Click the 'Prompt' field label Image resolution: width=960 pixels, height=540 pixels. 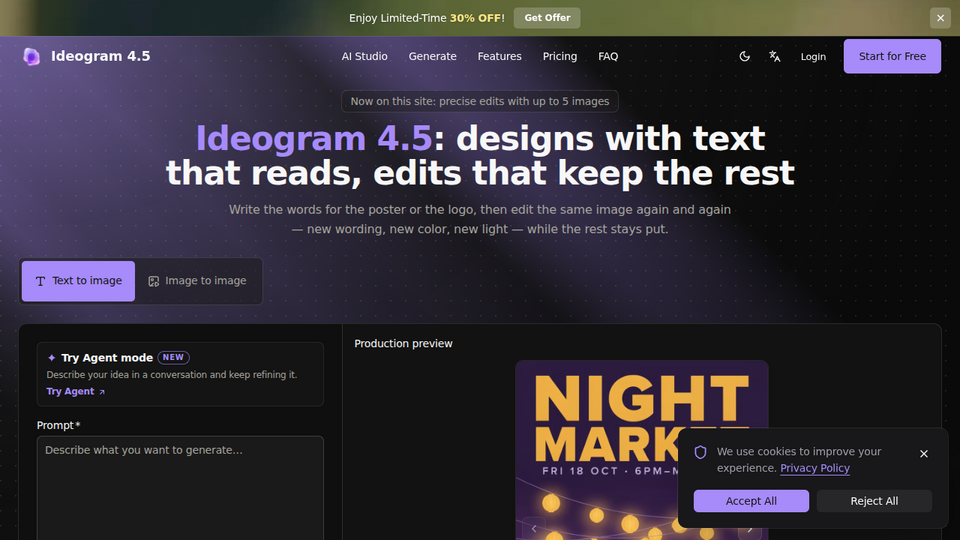[x=58, y=426]
